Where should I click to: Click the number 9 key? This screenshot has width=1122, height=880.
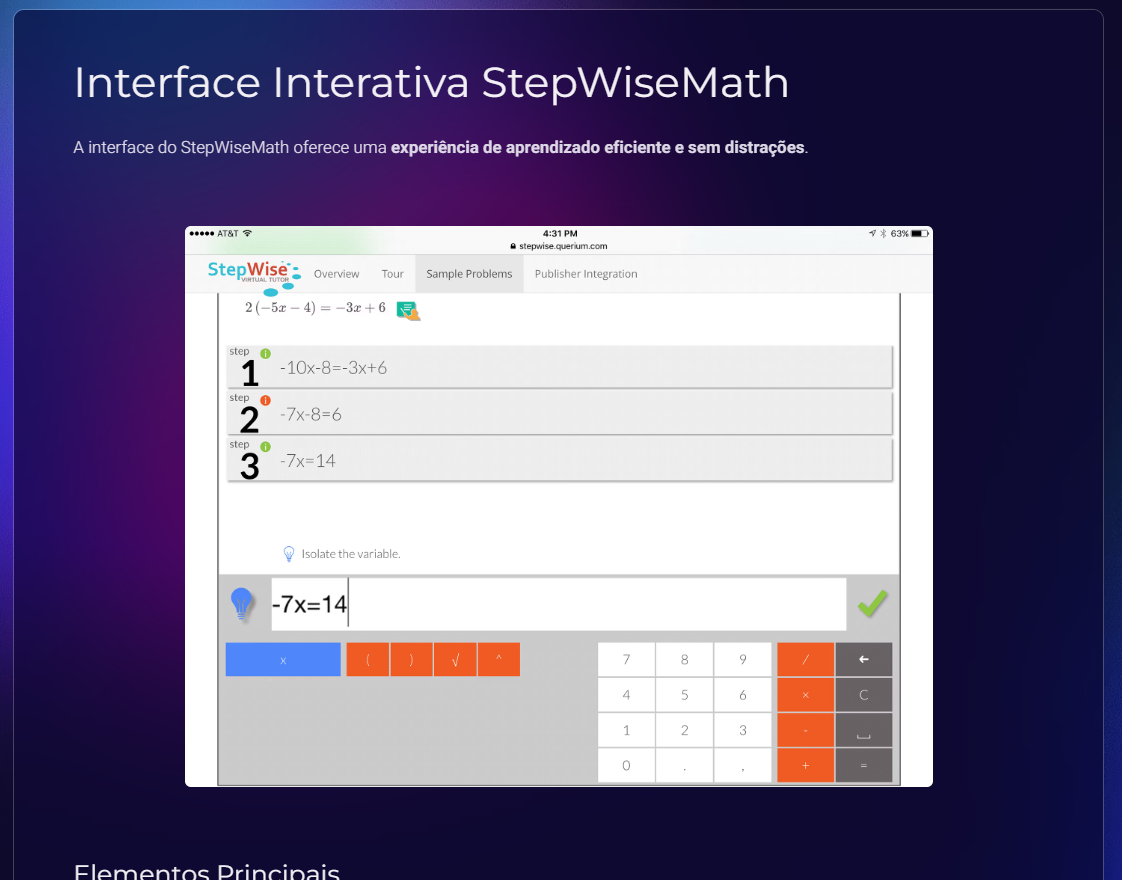pyautogui.click(x=743, y=660)
